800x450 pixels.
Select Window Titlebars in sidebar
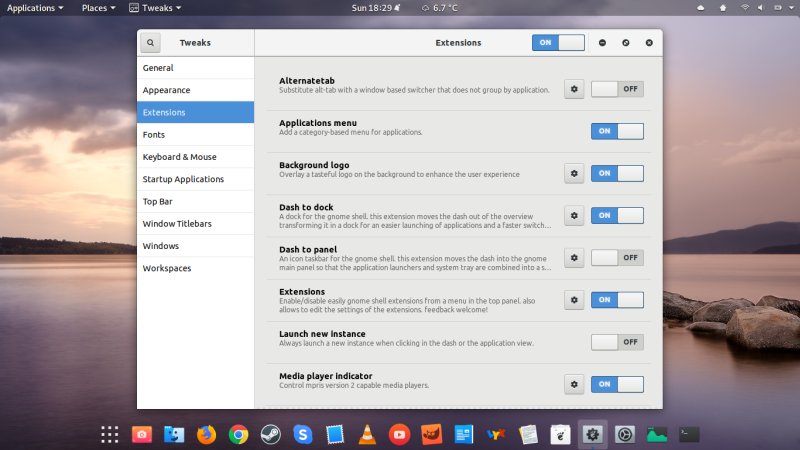(x=195, y=223)
